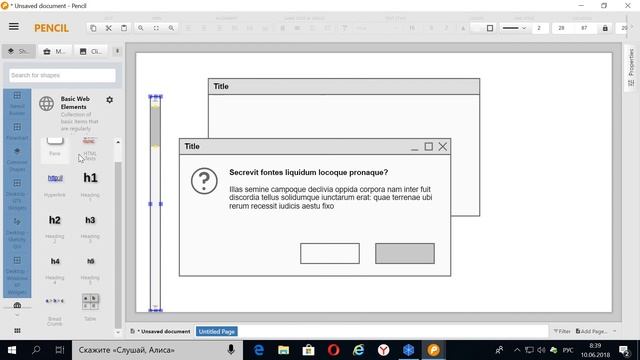The image size is (640, 360).
Task: Click the zoom in magnifier icon
Action: [x=140, y=28]
